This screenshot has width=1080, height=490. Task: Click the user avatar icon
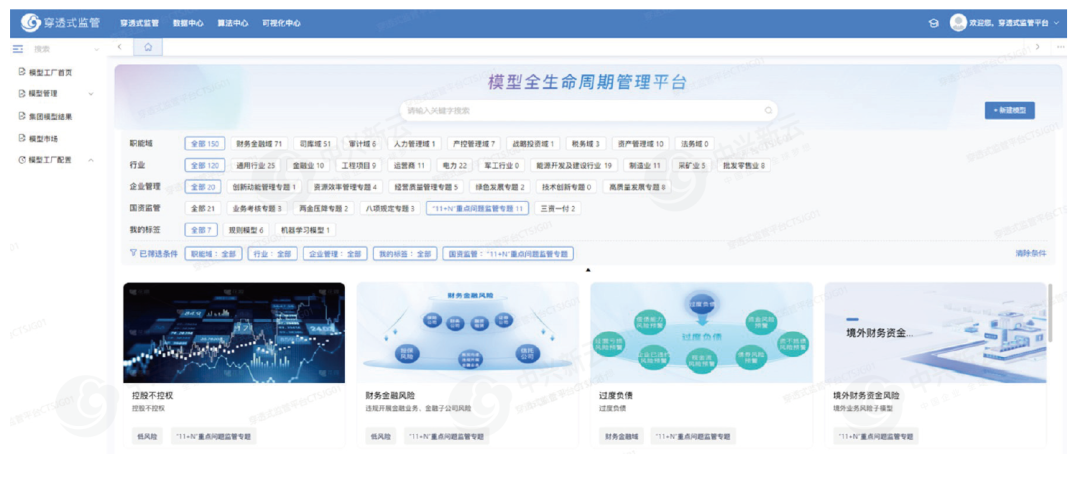957,23
